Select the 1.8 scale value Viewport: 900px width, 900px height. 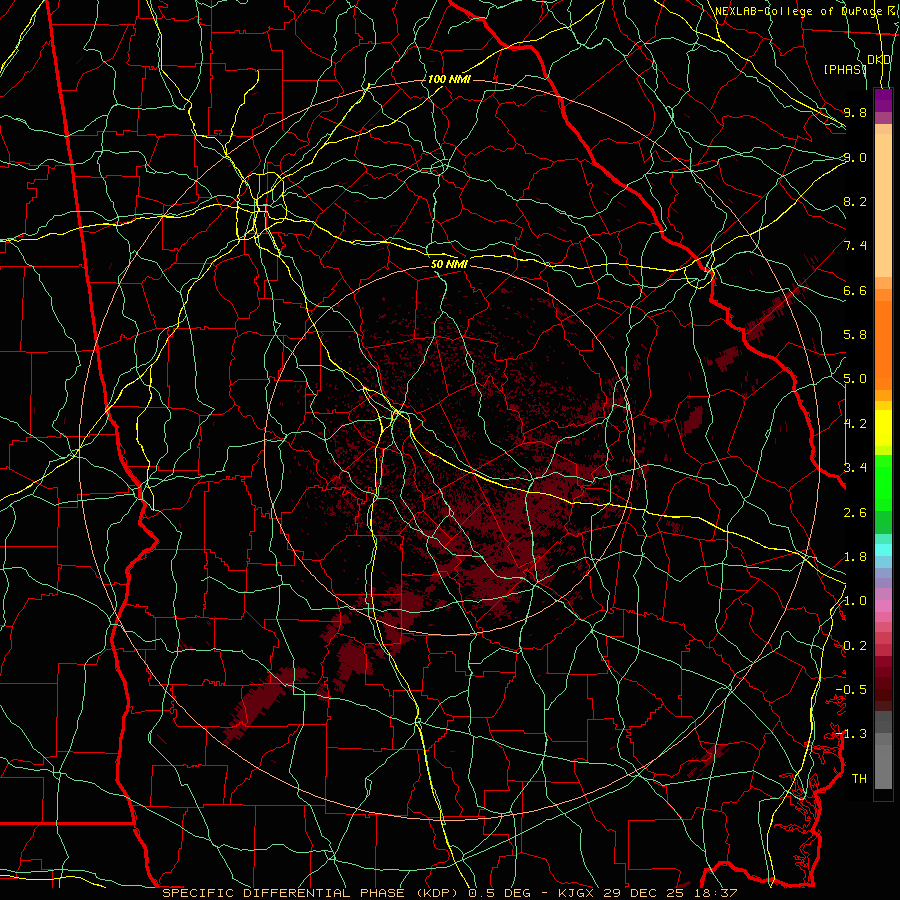pyautogui.click(x=855, y=557)
